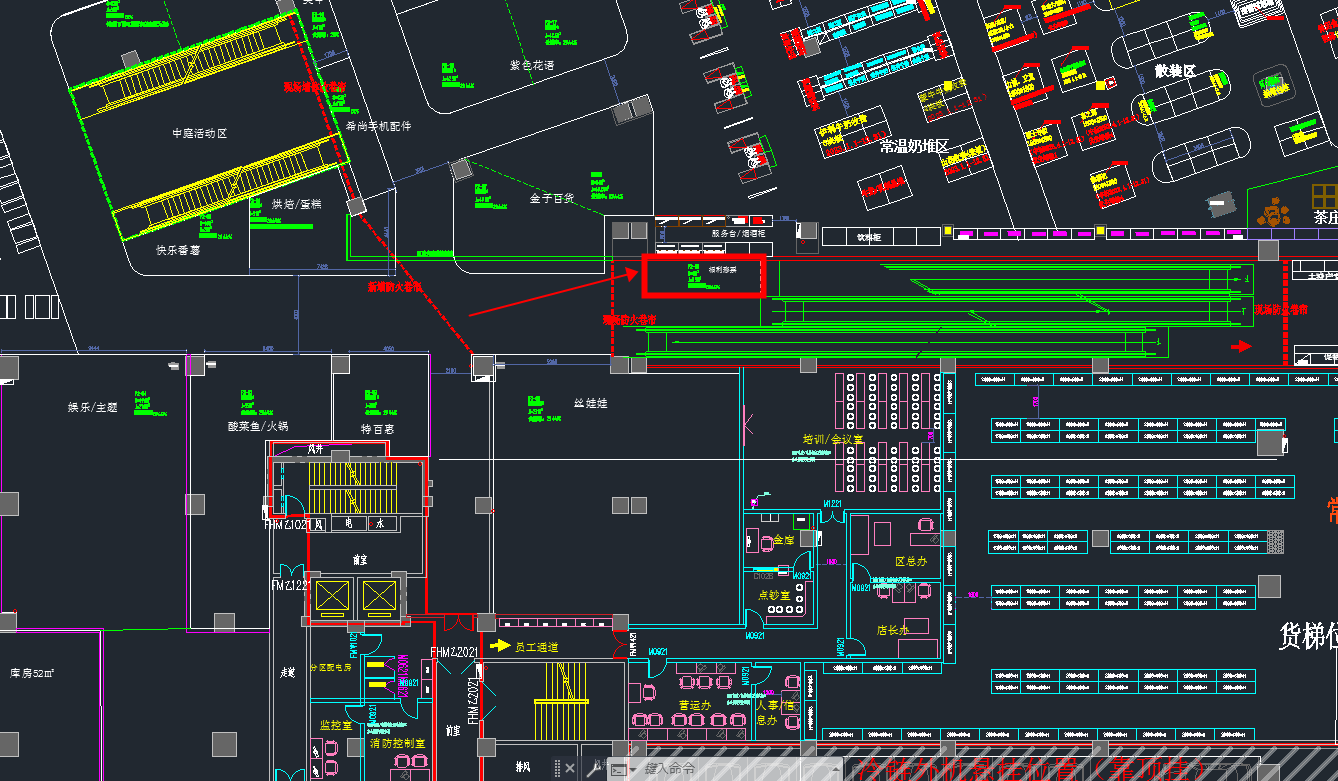Image resolution: width=1338 pixels, height=781 pixels.
Task: Select the red highlighted rectangle box
Action: tap(704, 276)
